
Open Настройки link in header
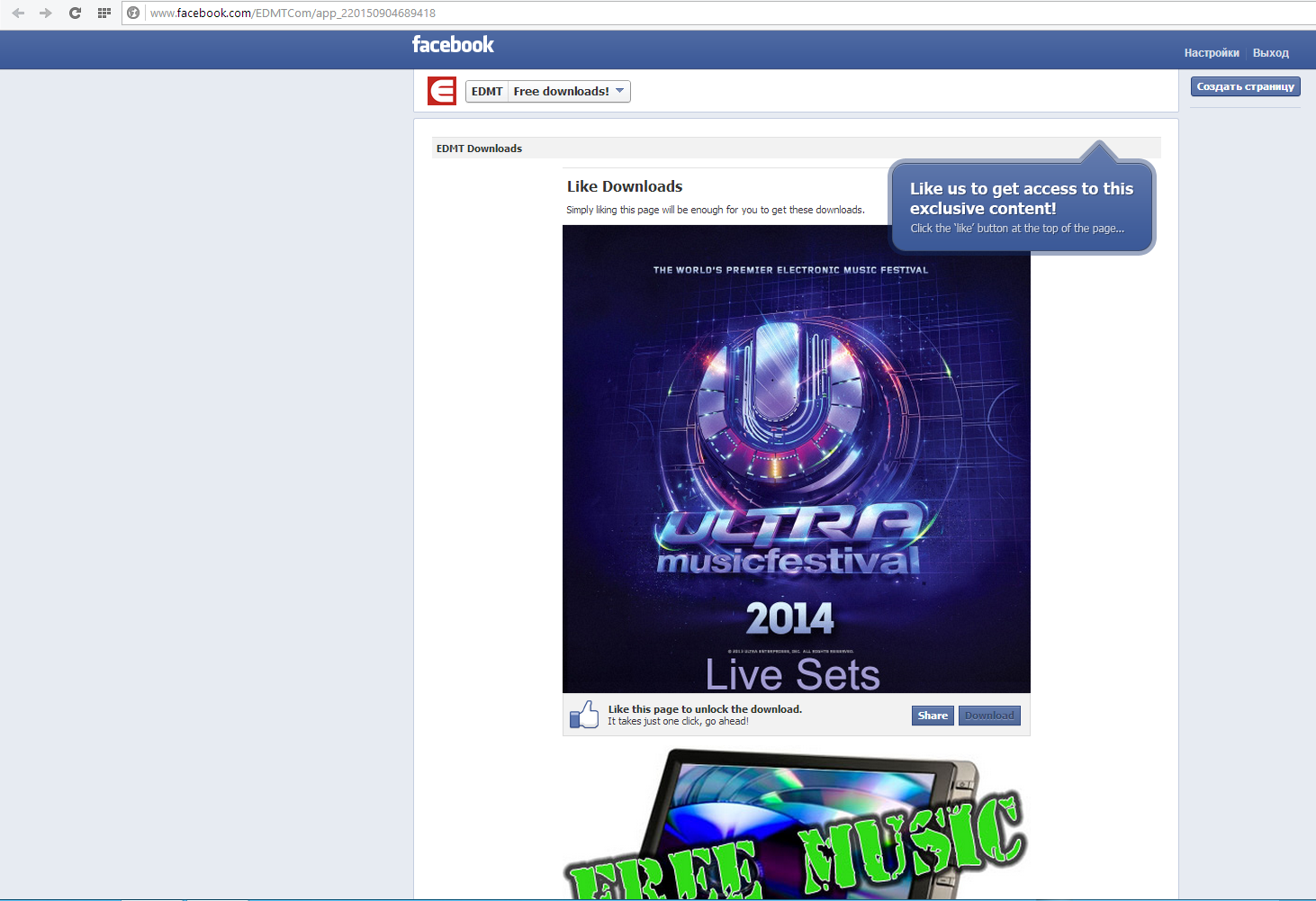coord(1212,53)
